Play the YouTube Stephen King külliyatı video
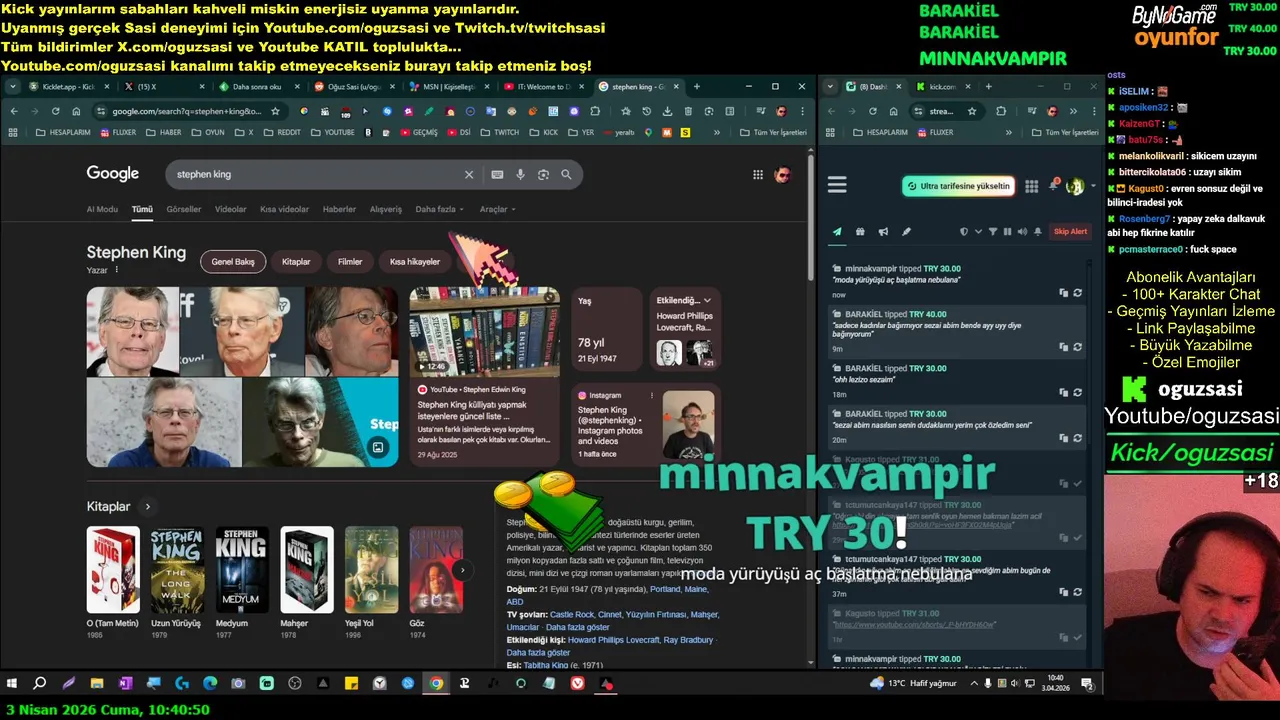The image size is (1280, 720). (x=484, y=331)
